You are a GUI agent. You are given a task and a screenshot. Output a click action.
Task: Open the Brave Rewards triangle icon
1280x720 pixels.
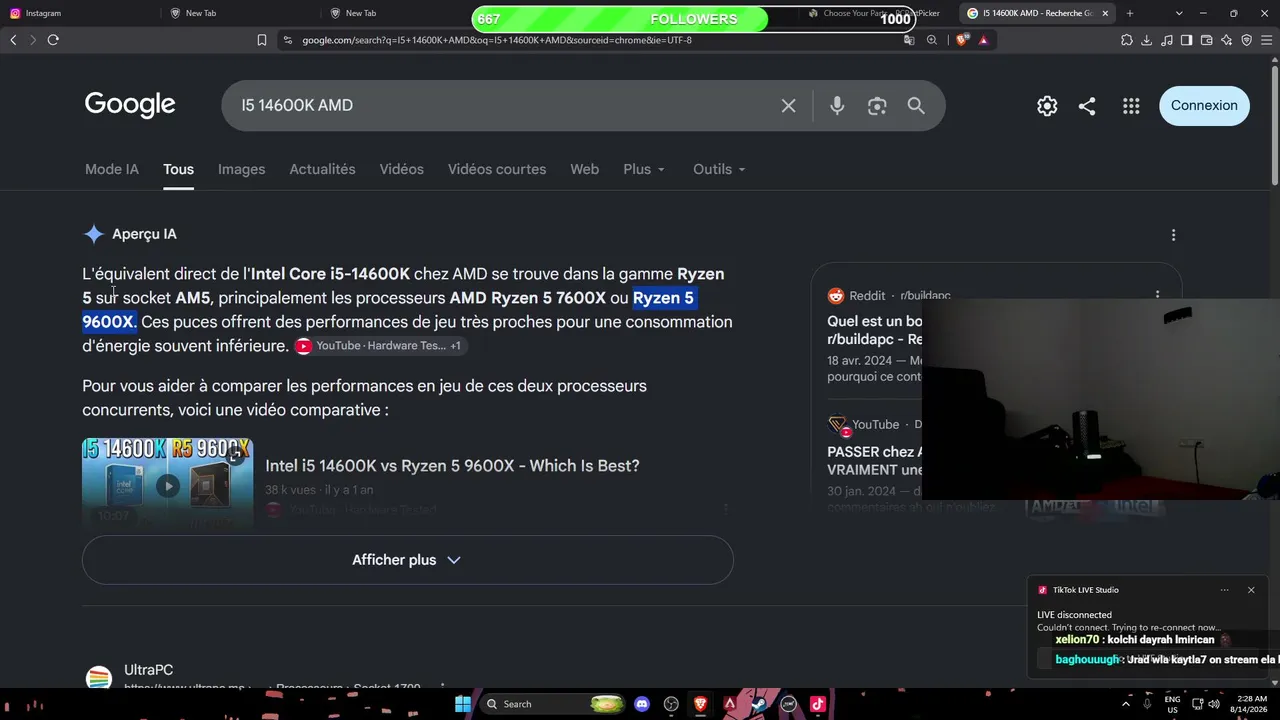point(983,40)
